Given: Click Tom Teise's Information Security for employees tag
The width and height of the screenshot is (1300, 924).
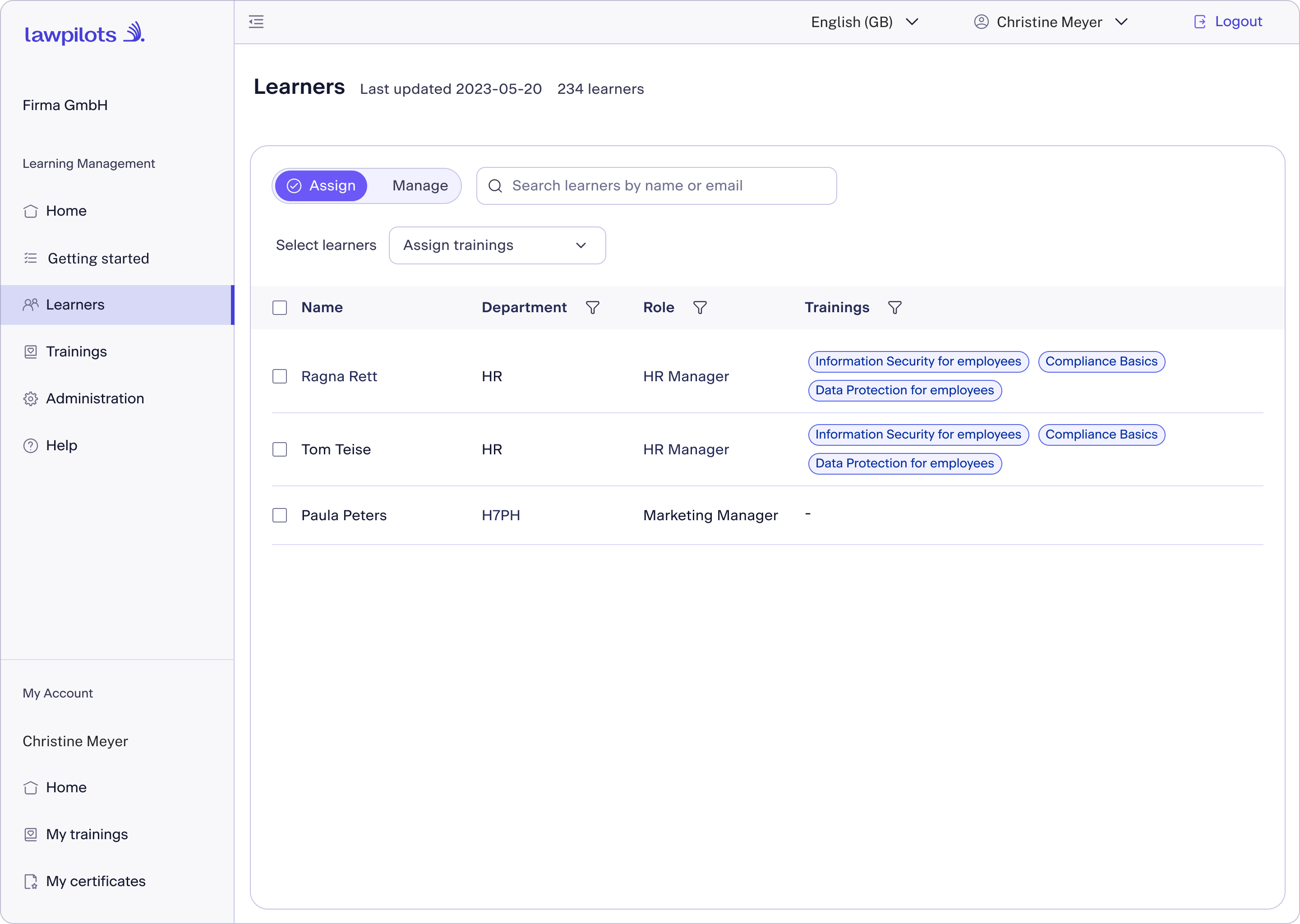Looking at the screenshot, I should pos(918,435).
